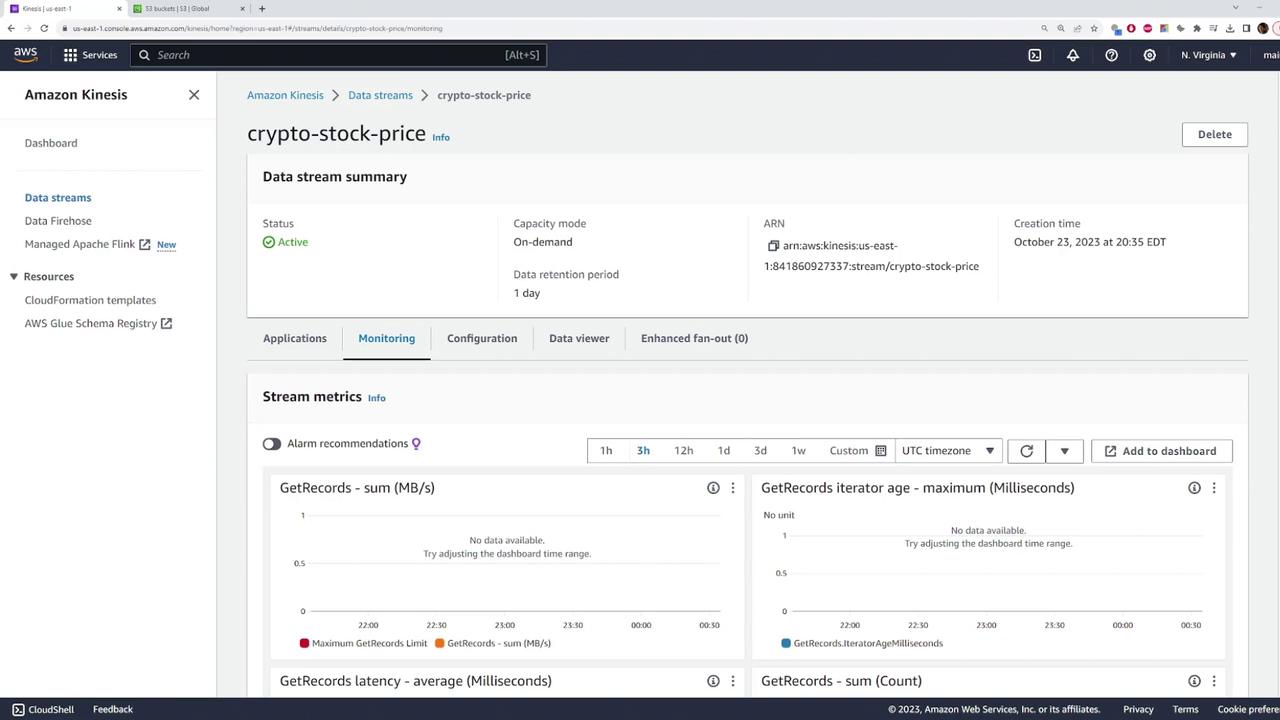Expand the refresh interval dropdown arrow
Image resolution: width=1280 pixels, height=720 pixels.
point(1064,451)
